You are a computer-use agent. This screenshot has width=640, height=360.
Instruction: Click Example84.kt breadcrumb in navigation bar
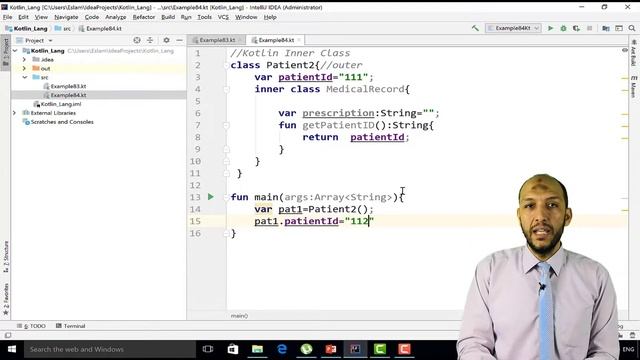point(100,29)
